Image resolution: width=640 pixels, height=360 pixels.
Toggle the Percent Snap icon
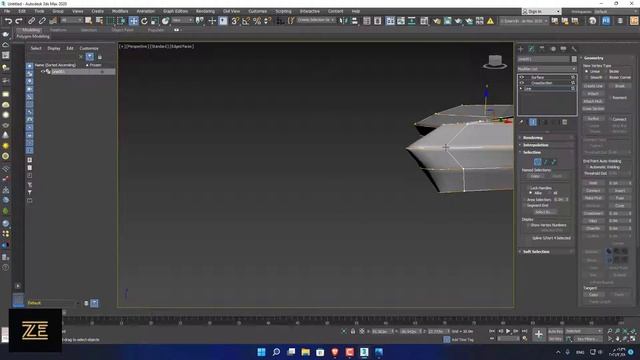click(257, 21)
